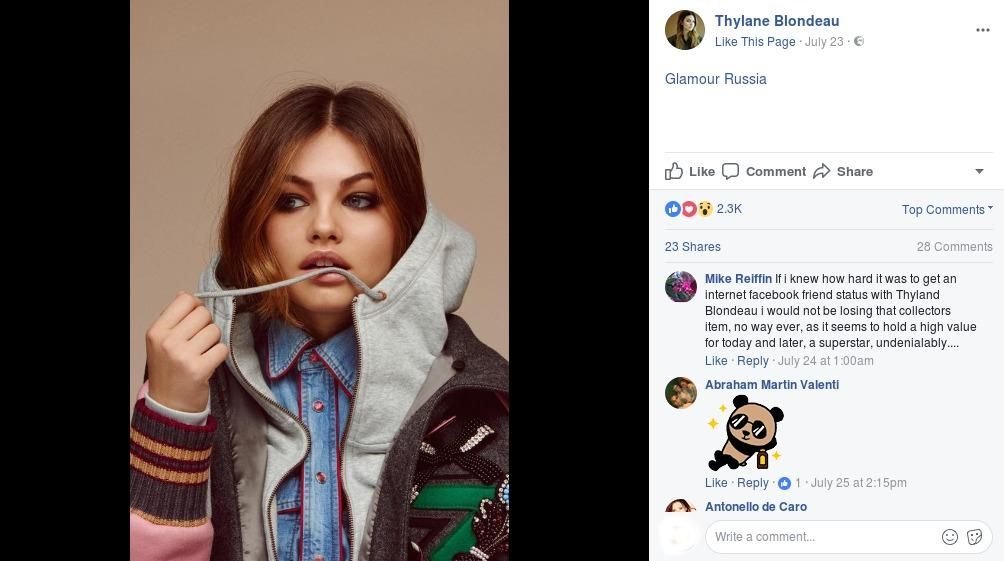Open the post options ellipsis menu

point(982,30)
